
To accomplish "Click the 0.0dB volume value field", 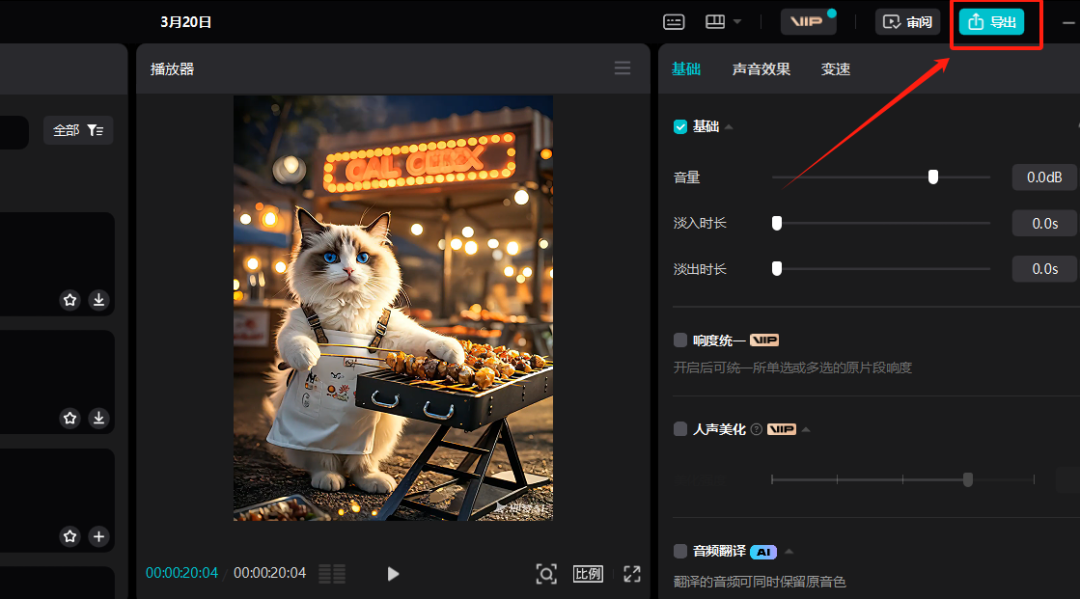I will [x=1044, y=177].
